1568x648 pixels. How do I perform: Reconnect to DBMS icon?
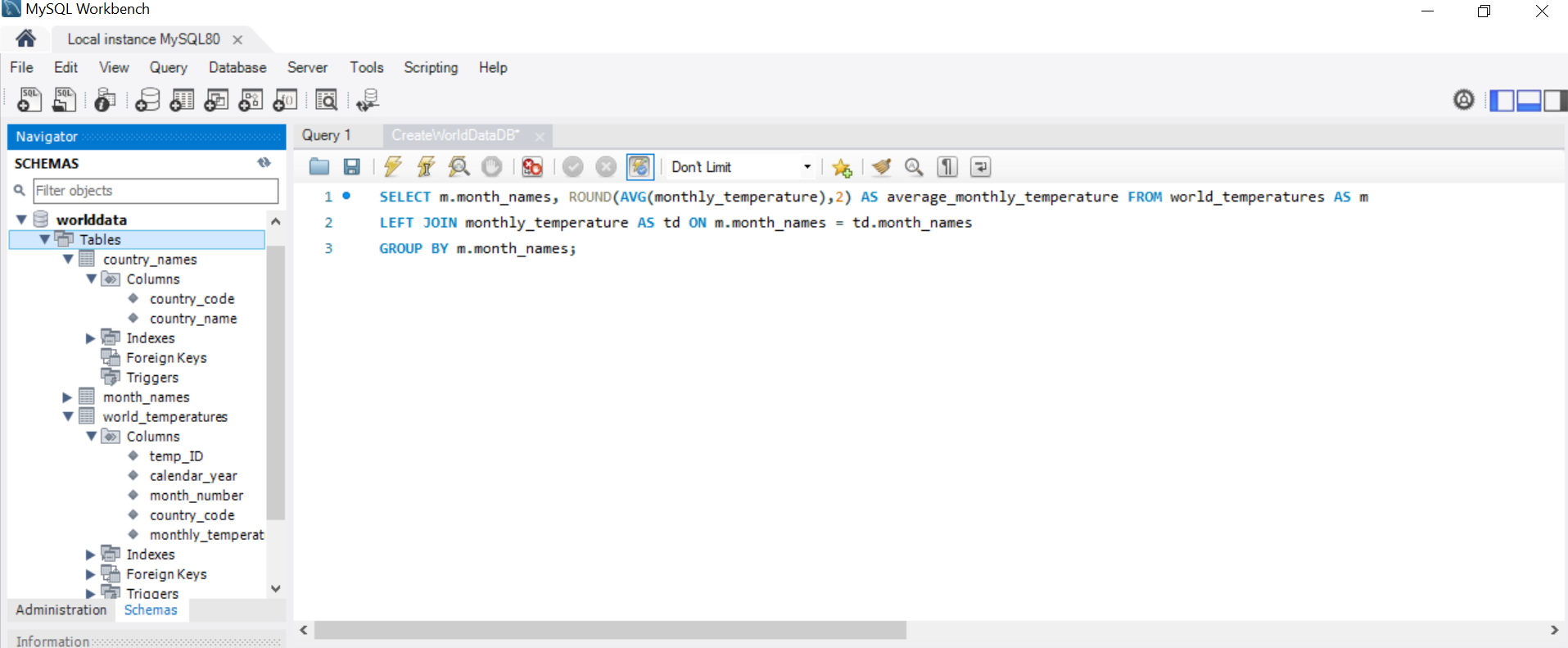pyautogui.click(x=368, y=100)
